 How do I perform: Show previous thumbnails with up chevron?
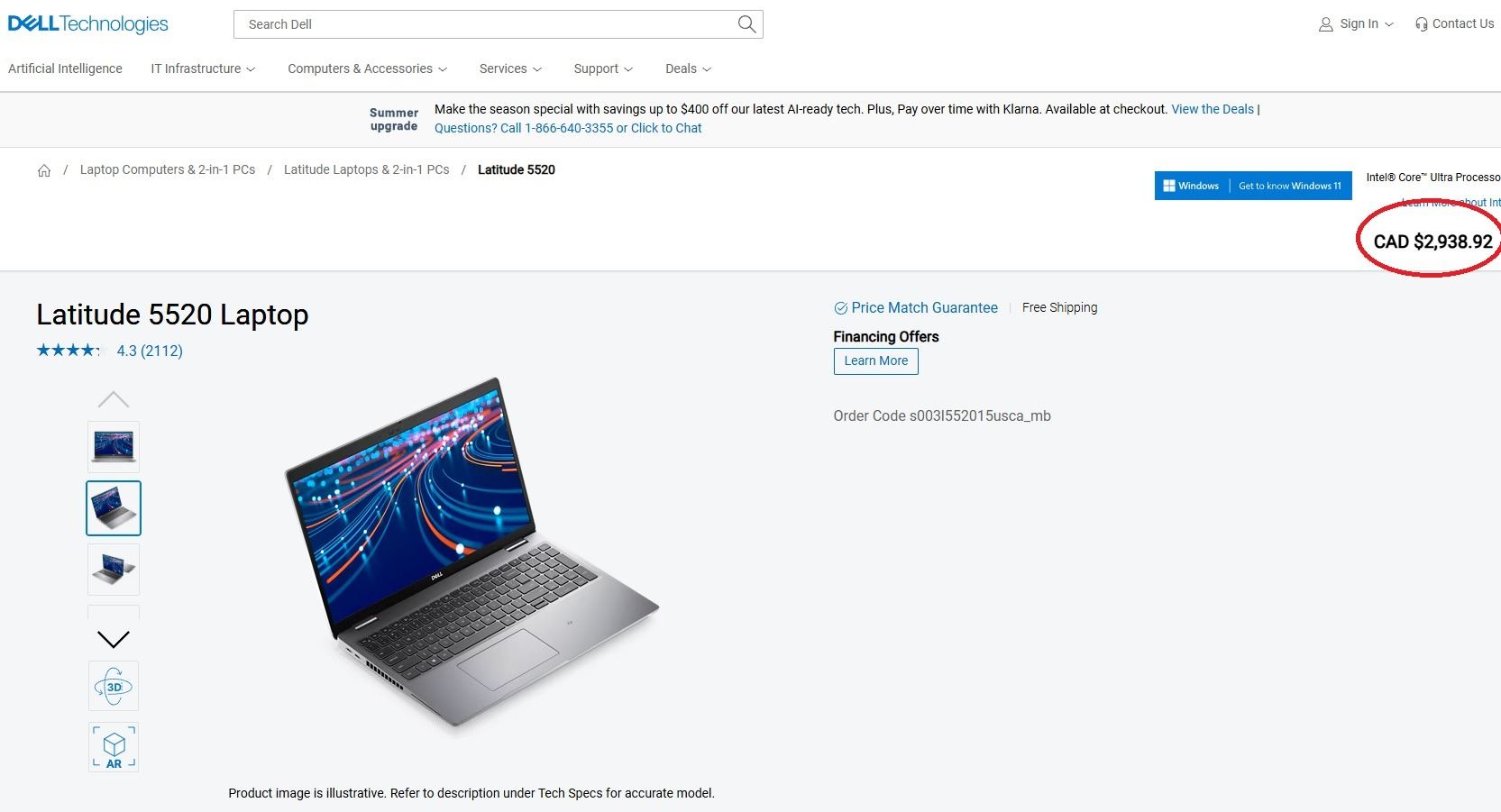click(114, 399)
